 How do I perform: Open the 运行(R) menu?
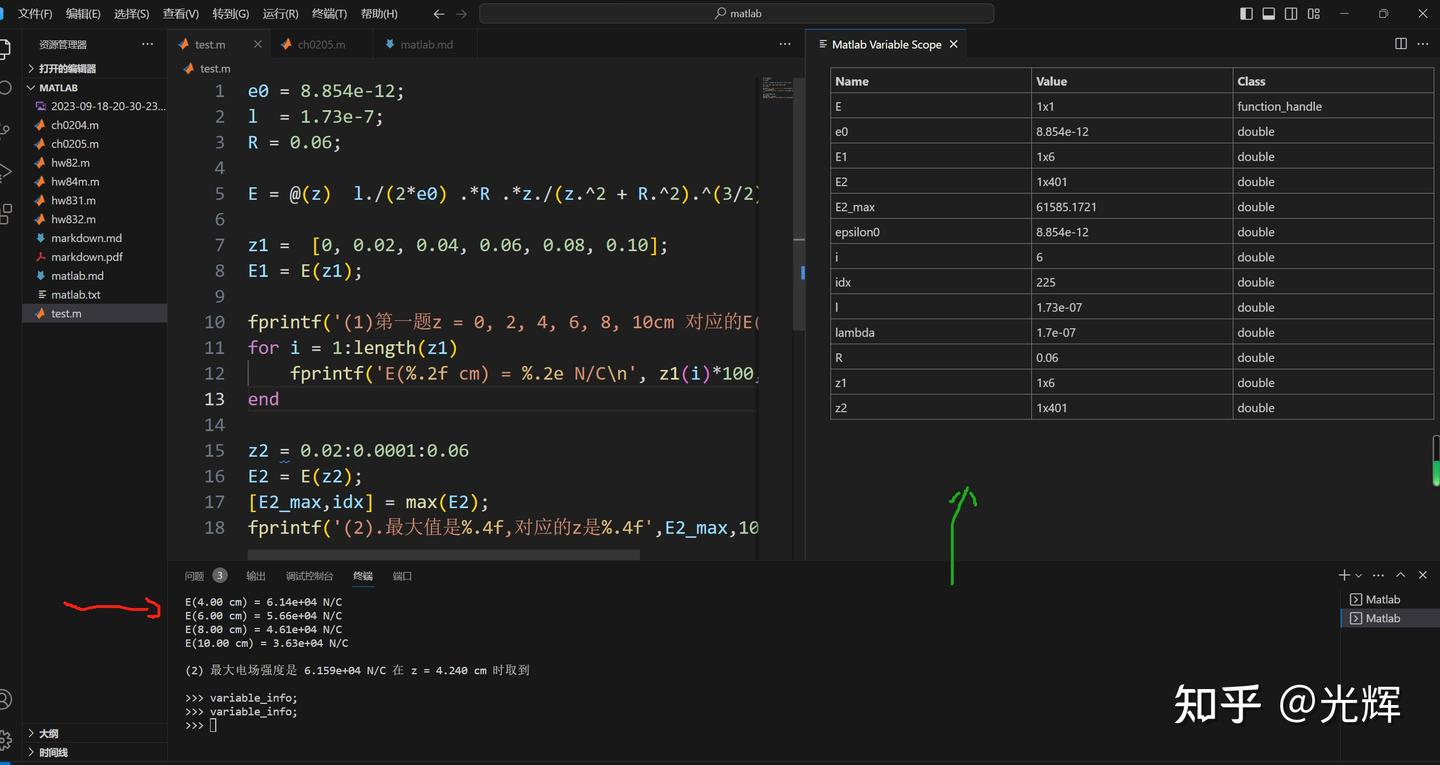click(279, 13)
